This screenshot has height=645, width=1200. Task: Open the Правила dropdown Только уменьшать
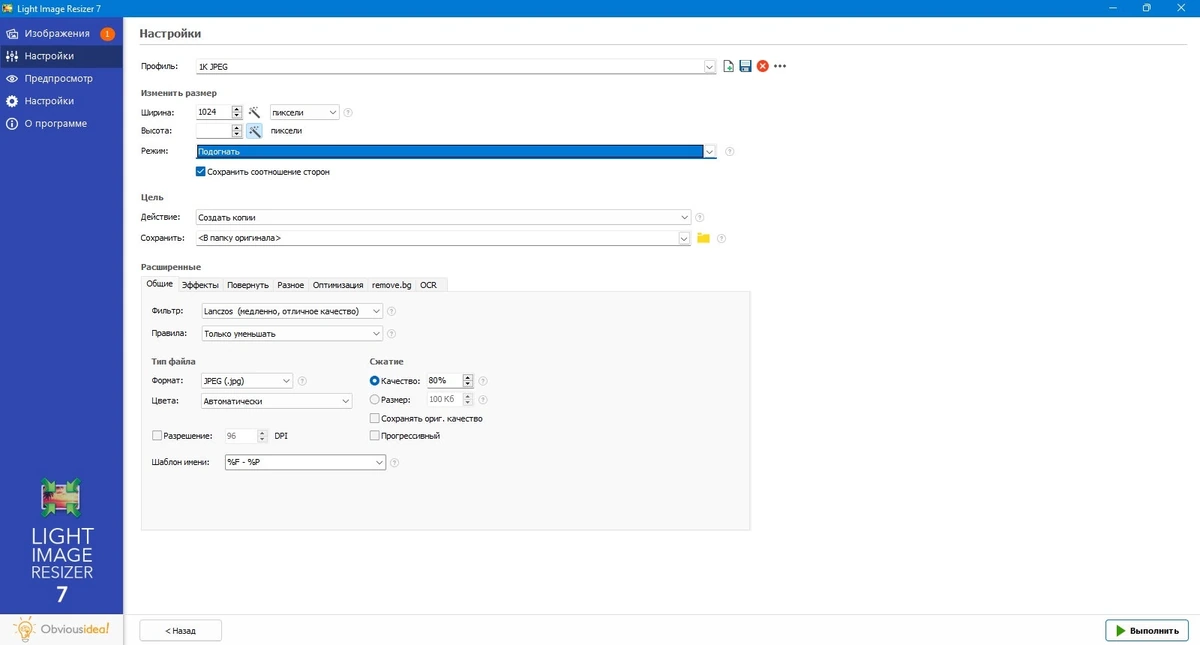[x=292, y=333]
